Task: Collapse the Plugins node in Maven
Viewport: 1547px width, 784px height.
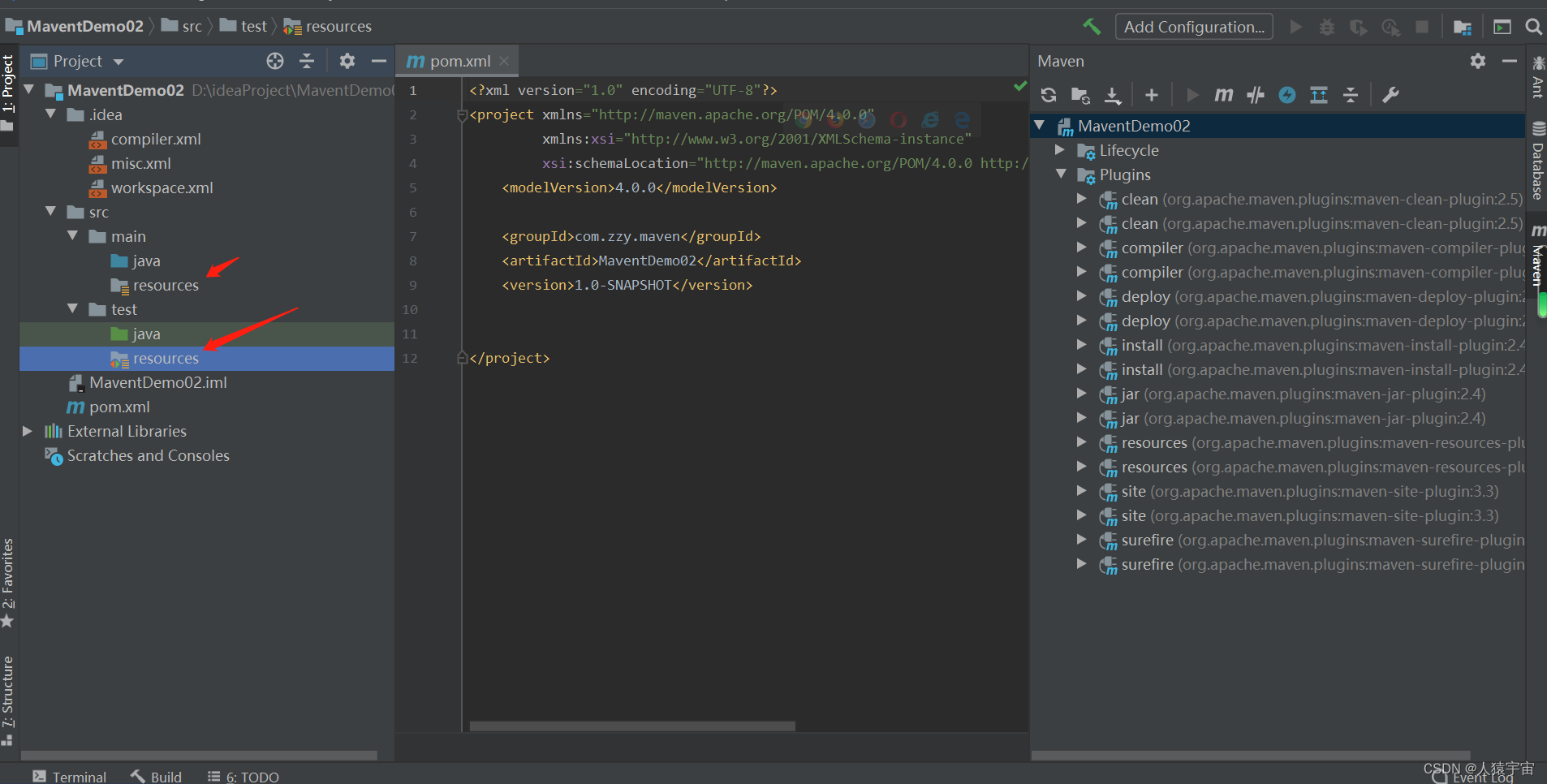Action: (x=1060, y=174)
